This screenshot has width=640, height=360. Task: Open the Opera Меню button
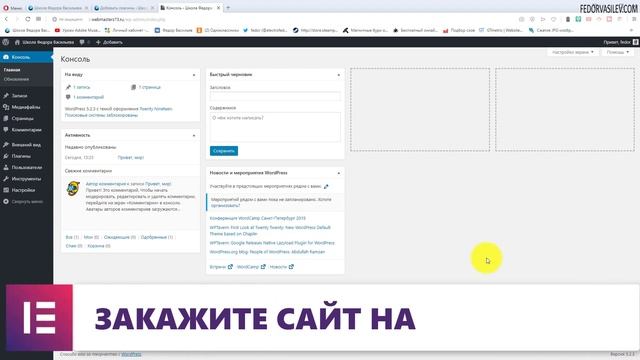pos(13,8)
